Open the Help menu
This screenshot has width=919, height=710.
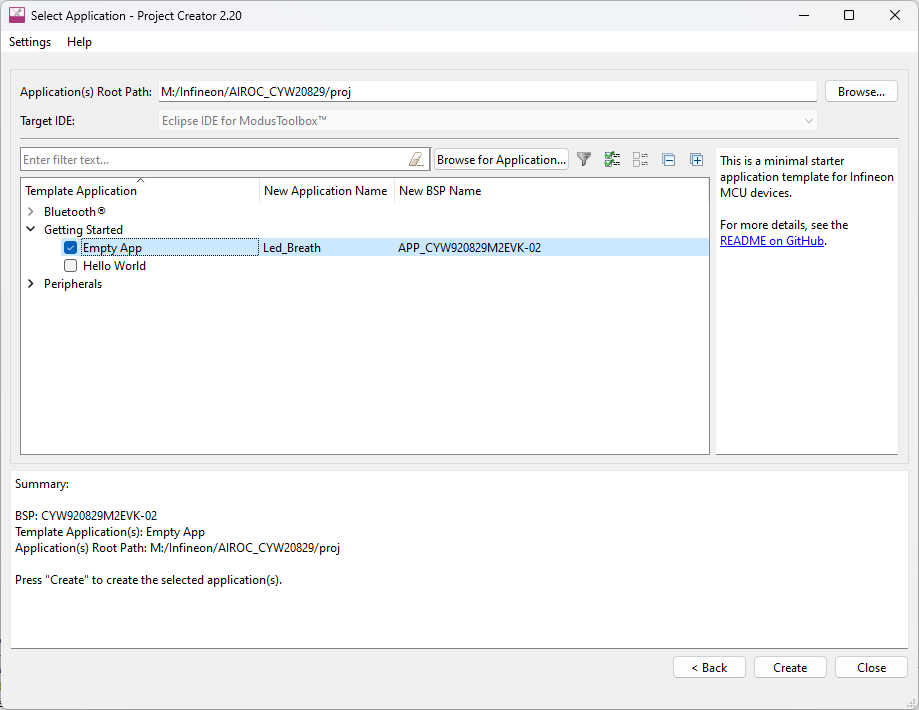79,42
